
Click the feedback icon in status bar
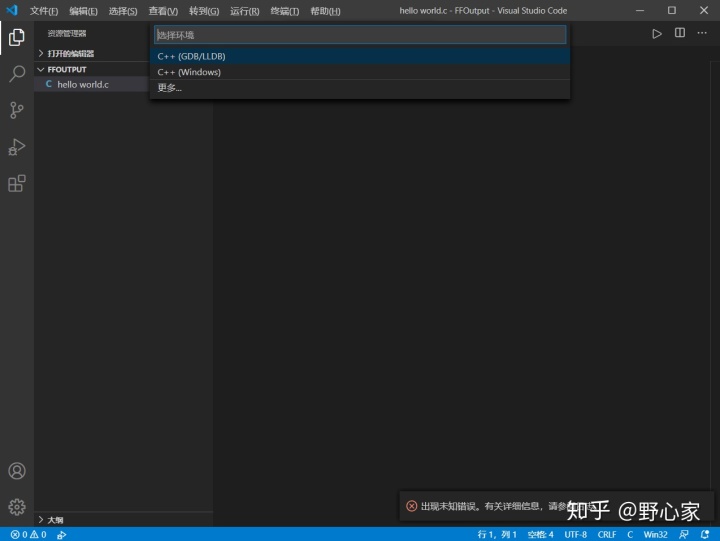(x=684, y=535)
